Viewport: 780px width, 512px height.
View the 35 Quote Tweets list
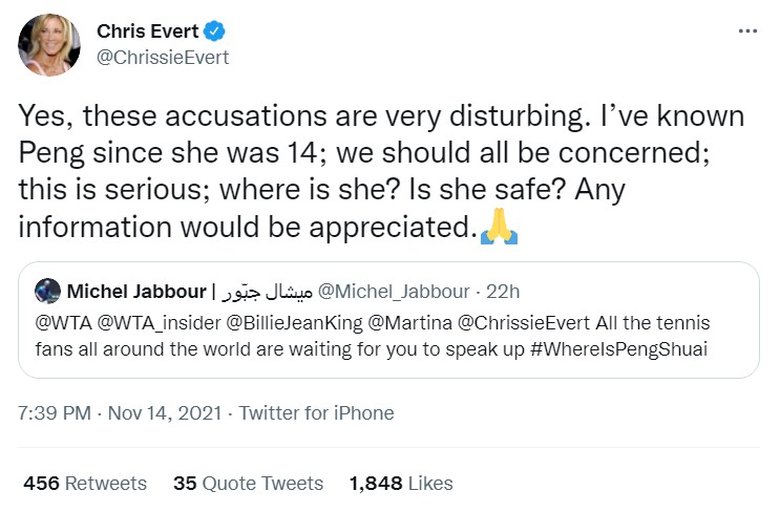pos(248,483)
